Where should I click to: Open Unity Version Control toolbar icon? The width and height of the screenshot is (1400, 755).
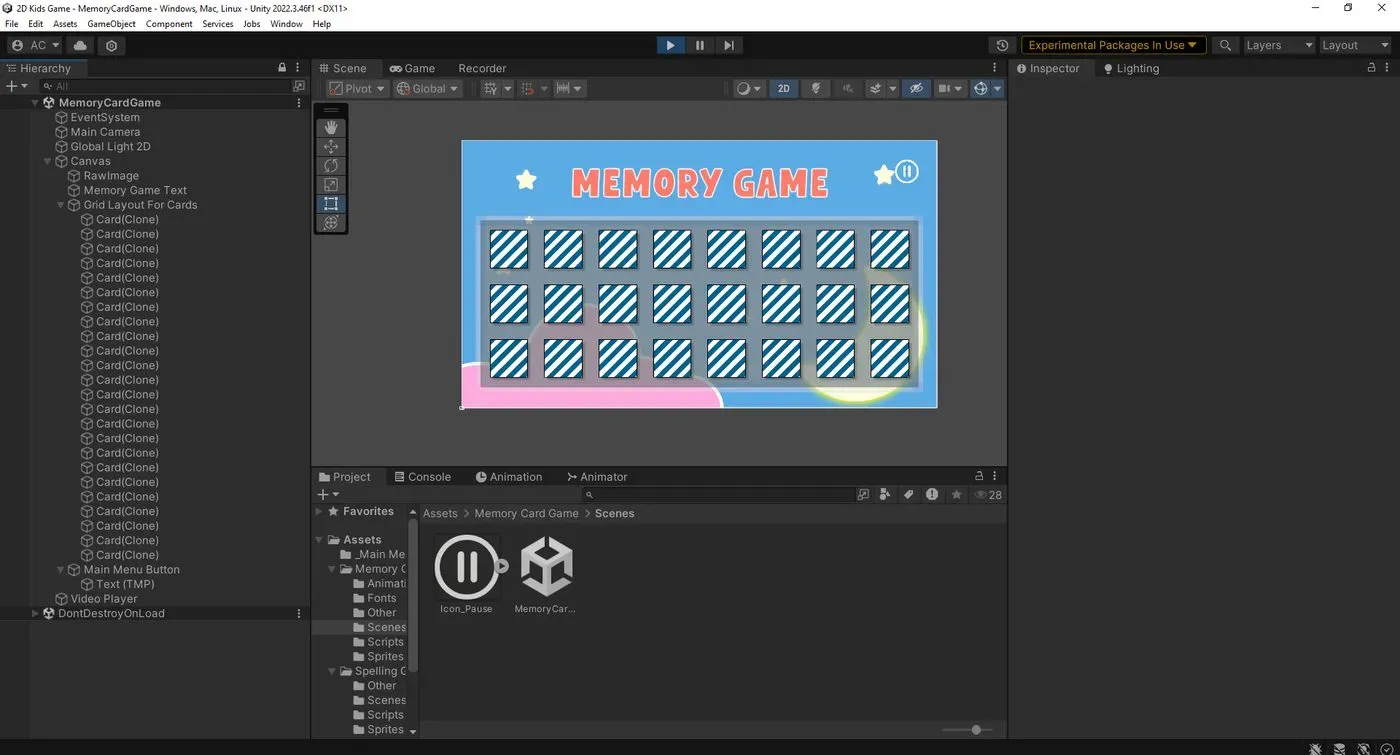click(x=111, y=45)
